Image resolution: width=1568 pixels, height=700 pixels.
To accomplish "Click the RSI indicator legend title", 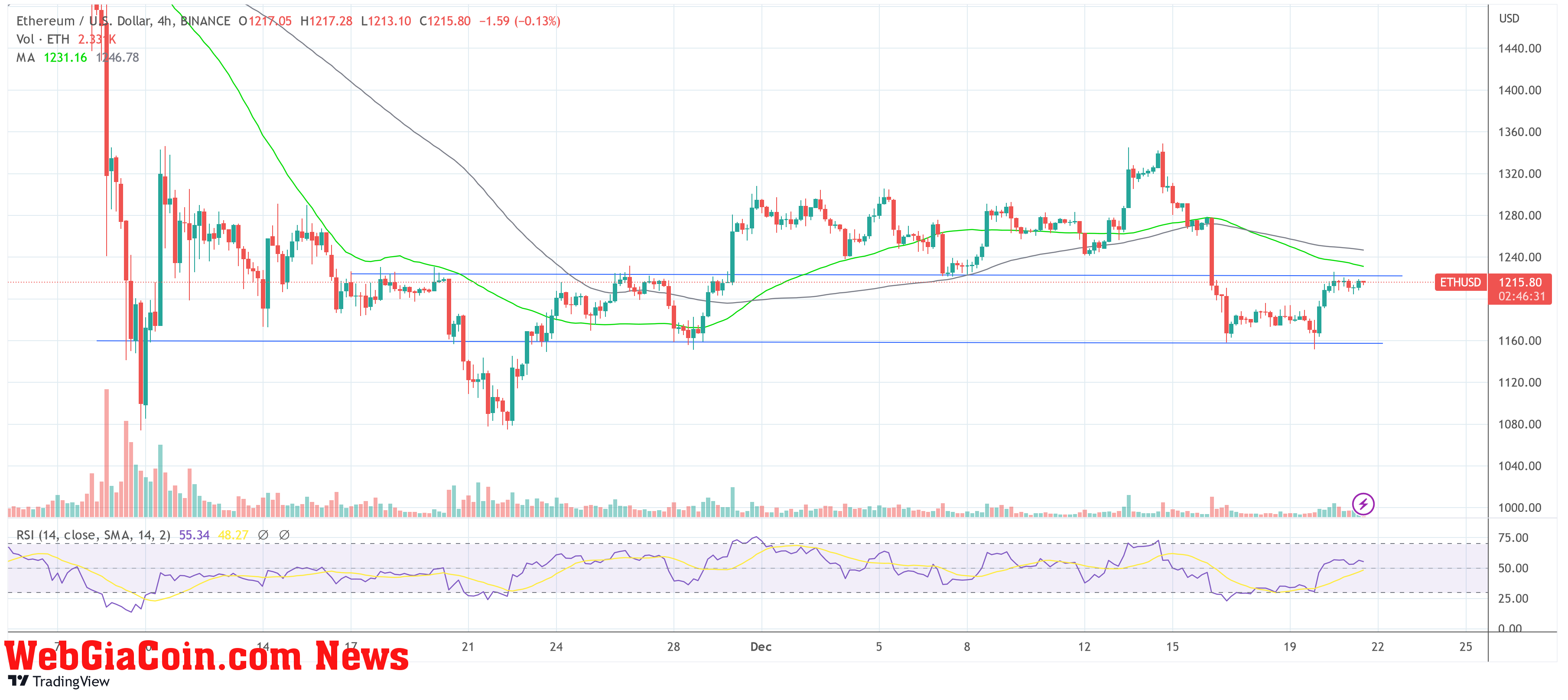I will click(x=93, y=535).
